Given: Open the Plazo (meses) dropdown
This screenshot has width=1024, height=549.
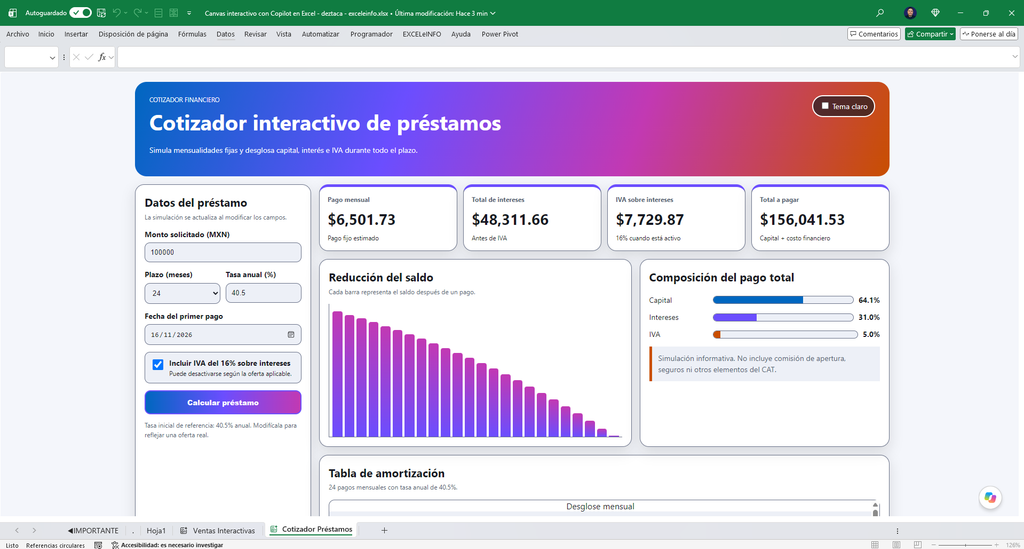Looking at the screenshot, I should 182,293.
